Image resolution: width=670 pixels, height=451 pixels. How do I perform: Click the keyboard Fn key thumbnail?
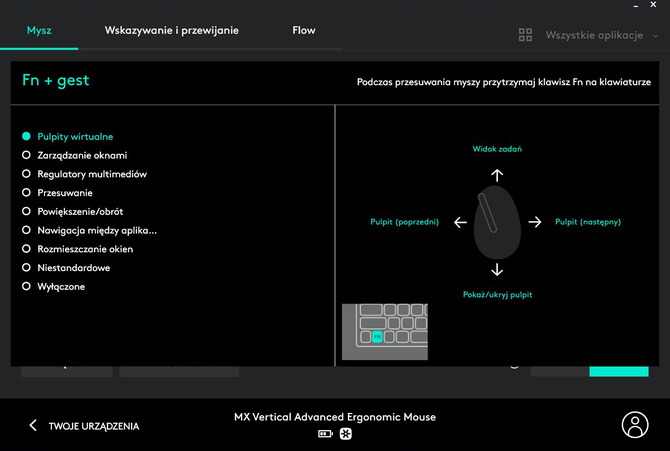pos(377,338)
